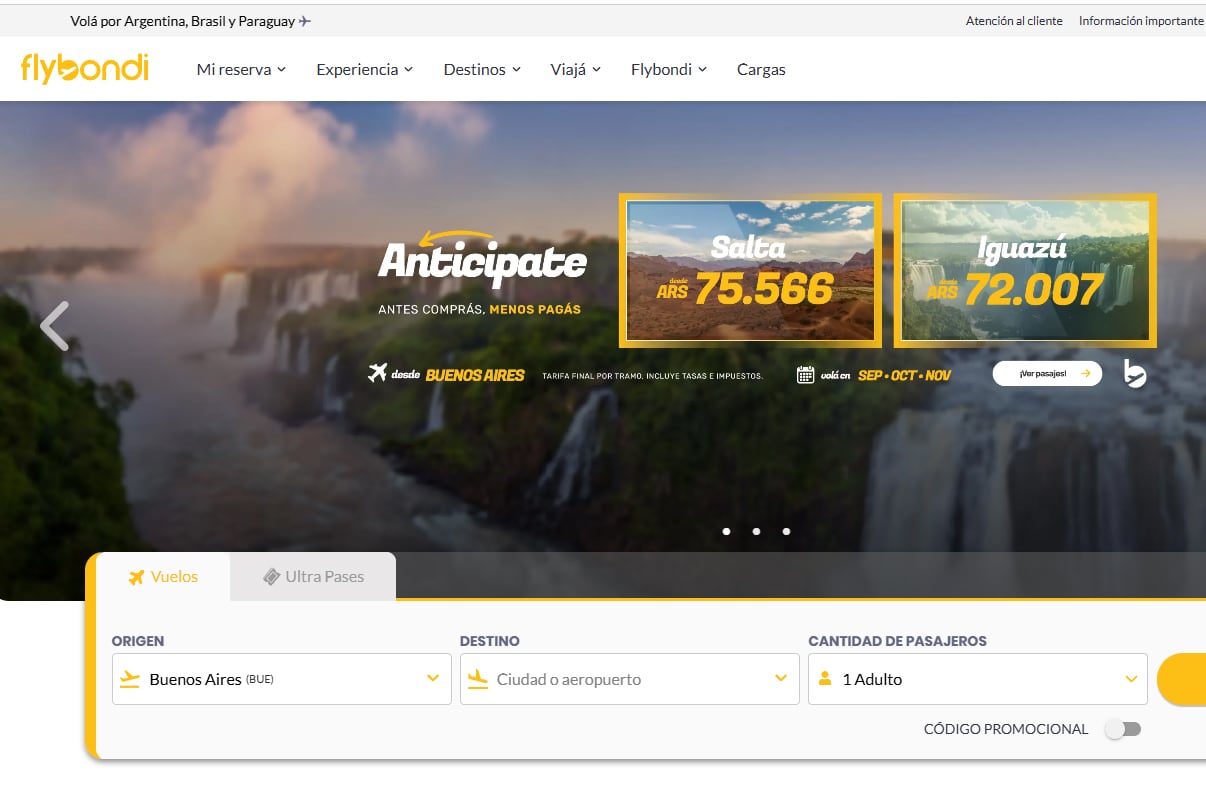The width and height of the screenshot is (1206, 804).
Task: Click the landing icon in Destino field
Action: click(478, 679)
